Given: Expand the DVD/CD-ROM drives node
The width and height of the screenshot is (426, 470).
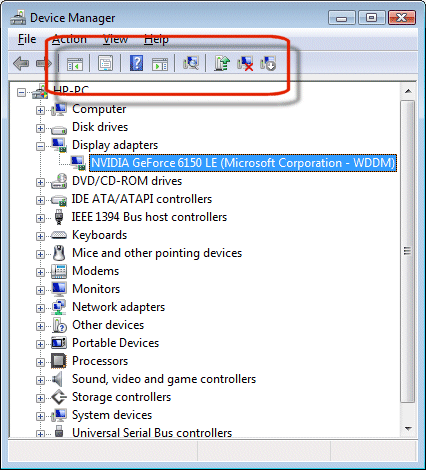Looking at the screenshot, I should point(40,182).
